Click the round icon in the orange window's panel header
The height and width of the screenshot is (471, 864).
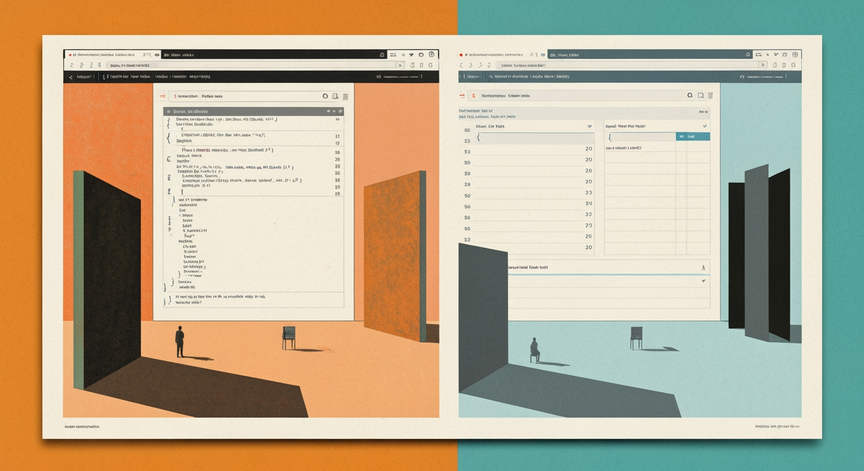[x=325, y=96]
